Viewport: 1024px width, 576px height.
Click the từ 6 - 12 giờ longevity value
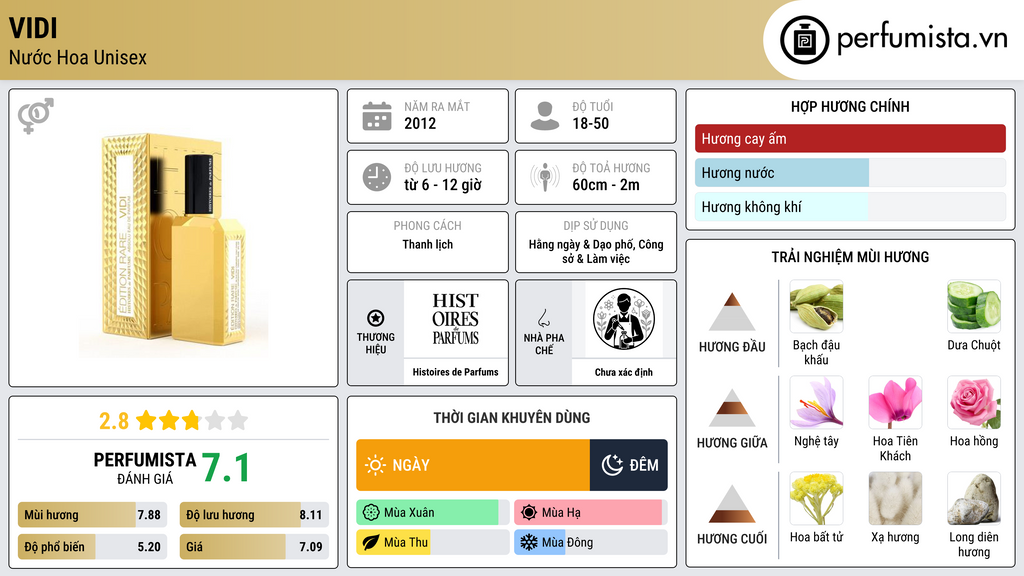[443, 185]
